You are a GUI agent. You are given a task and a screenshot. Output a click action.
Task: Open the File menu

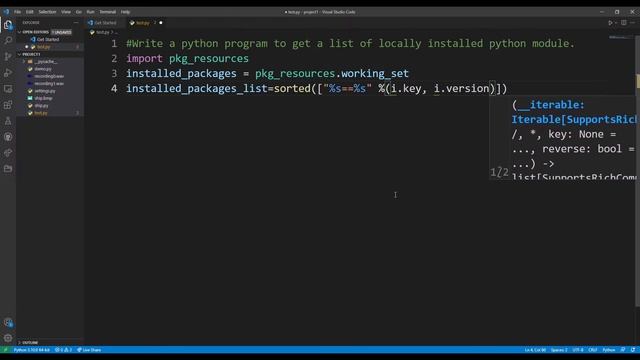(x=18, y=12)
